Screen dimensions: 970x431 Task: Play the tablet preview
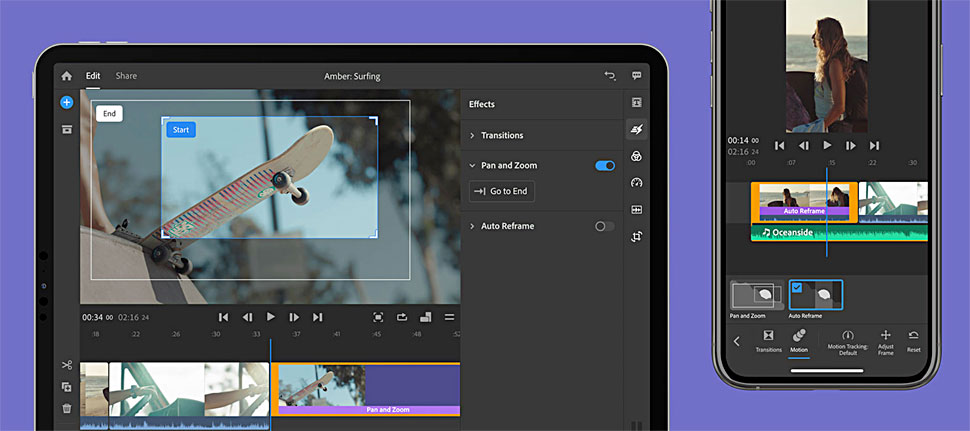click(270, 317)
